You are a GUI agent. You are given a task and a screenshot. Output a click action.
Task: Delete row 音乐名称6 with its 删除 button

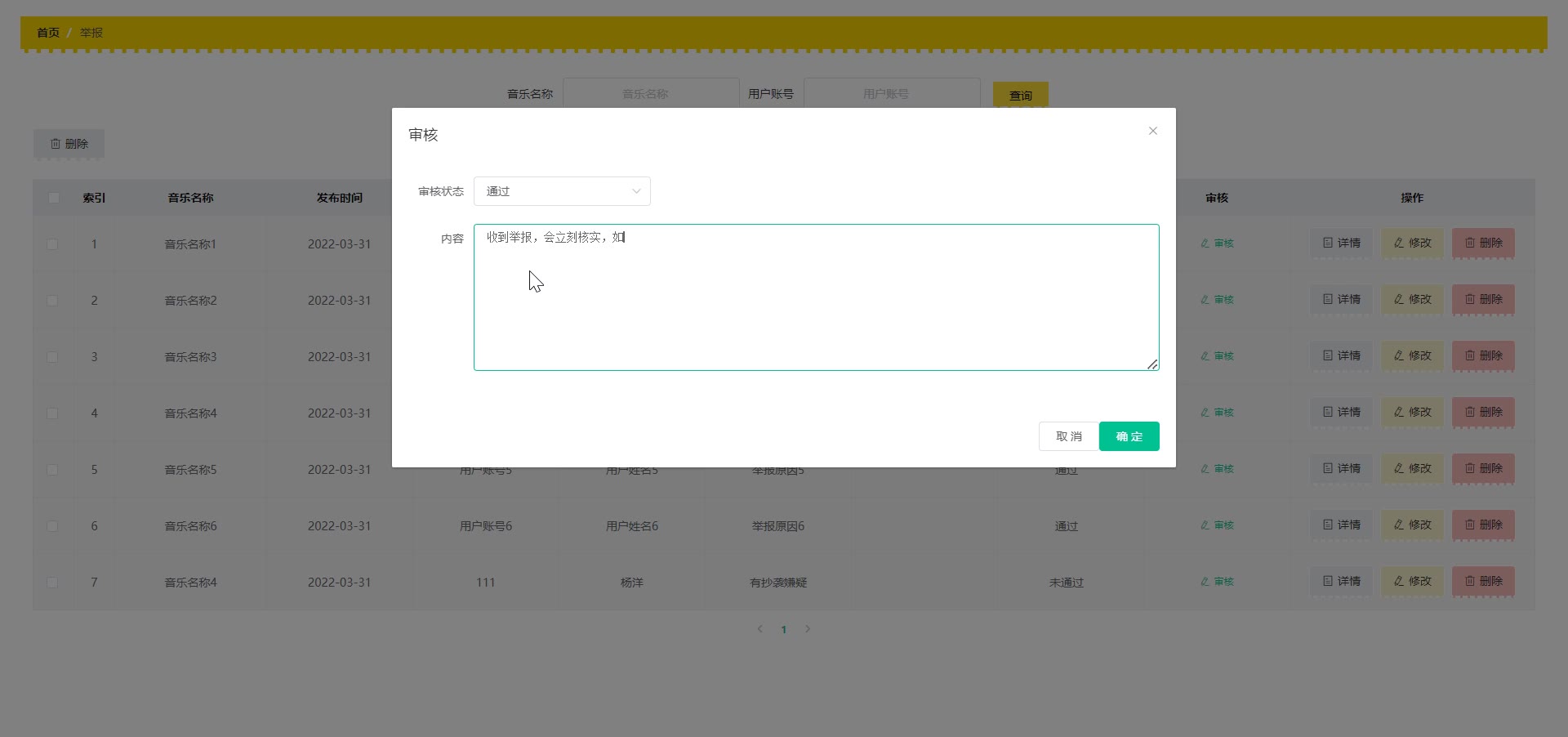pyautogui.click(x=1483, y=525)
